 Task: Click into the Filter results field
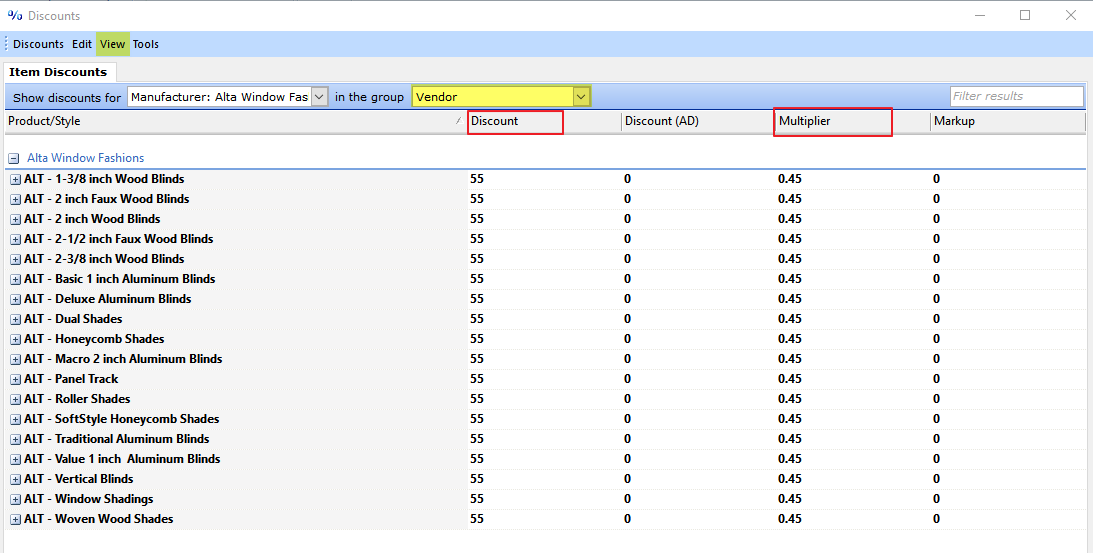1016,96
